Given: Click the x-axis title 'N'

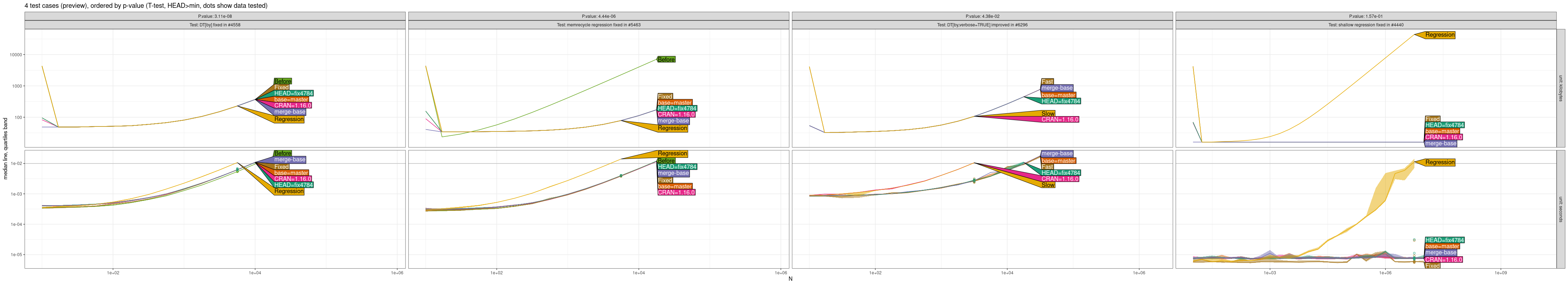Looking at the screenshot, I should [791, 279].
